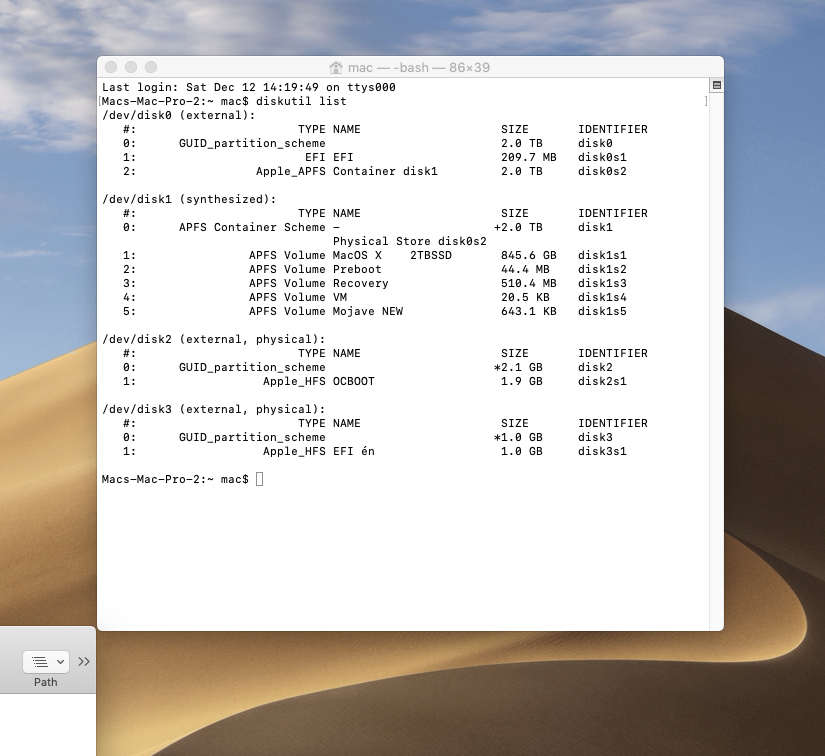Click the 'disk0s2' identifier
Viewport: 825px width, 756px height.
point(602,171)
